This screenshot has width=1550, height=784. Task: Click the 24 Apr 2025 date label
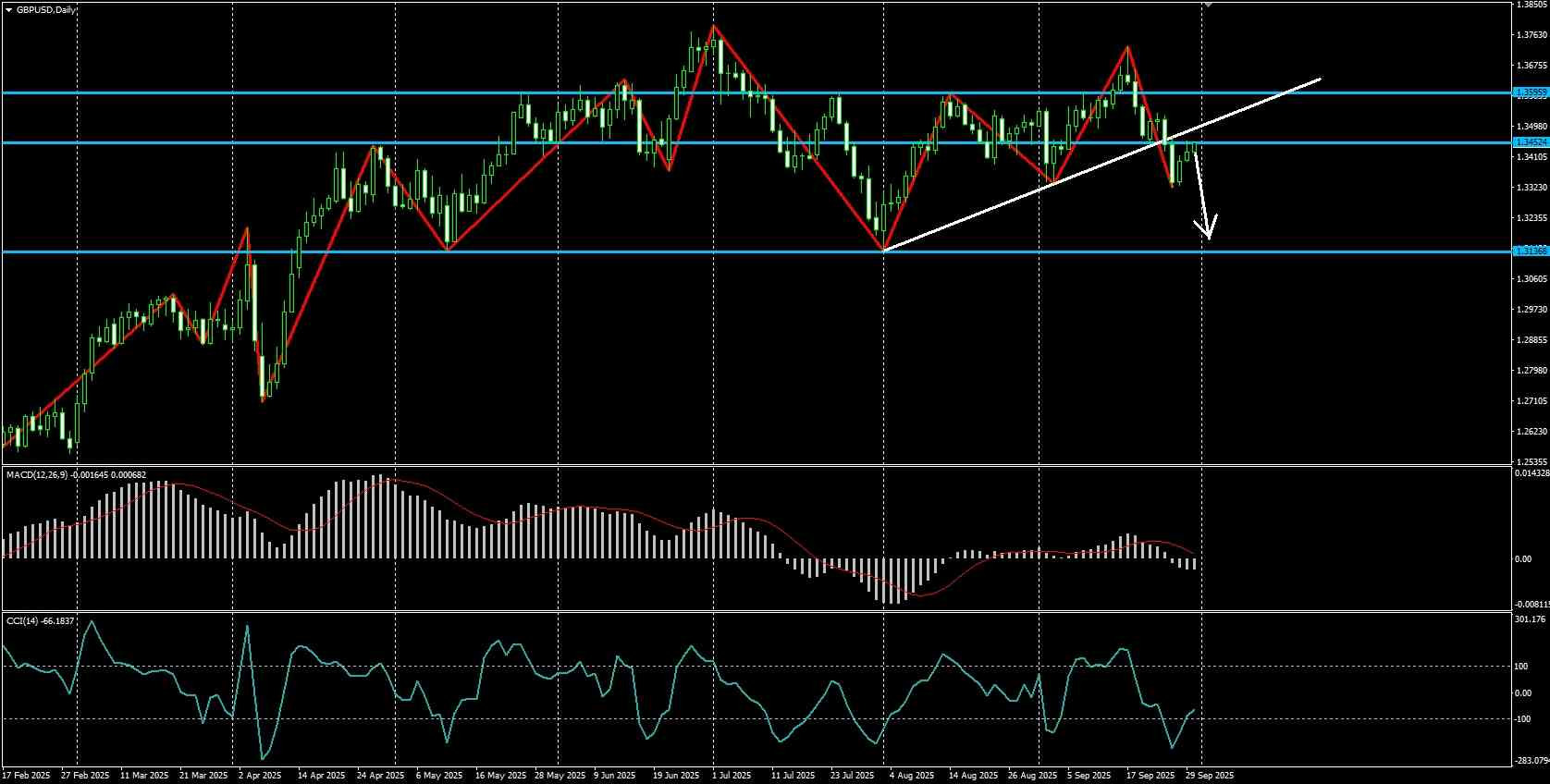pos(381,776)
